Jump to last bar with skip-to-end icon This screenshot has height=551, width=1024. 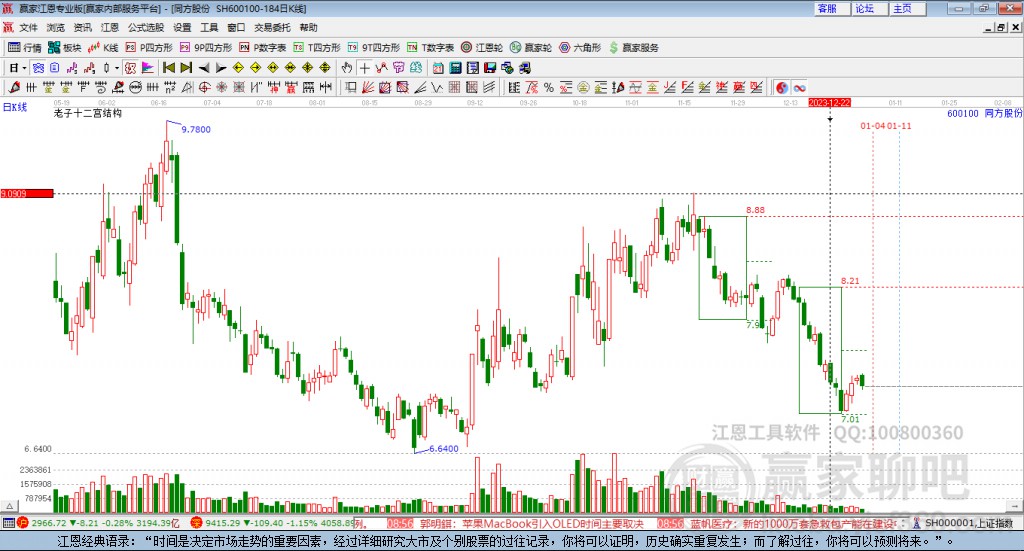click(186, 68)
